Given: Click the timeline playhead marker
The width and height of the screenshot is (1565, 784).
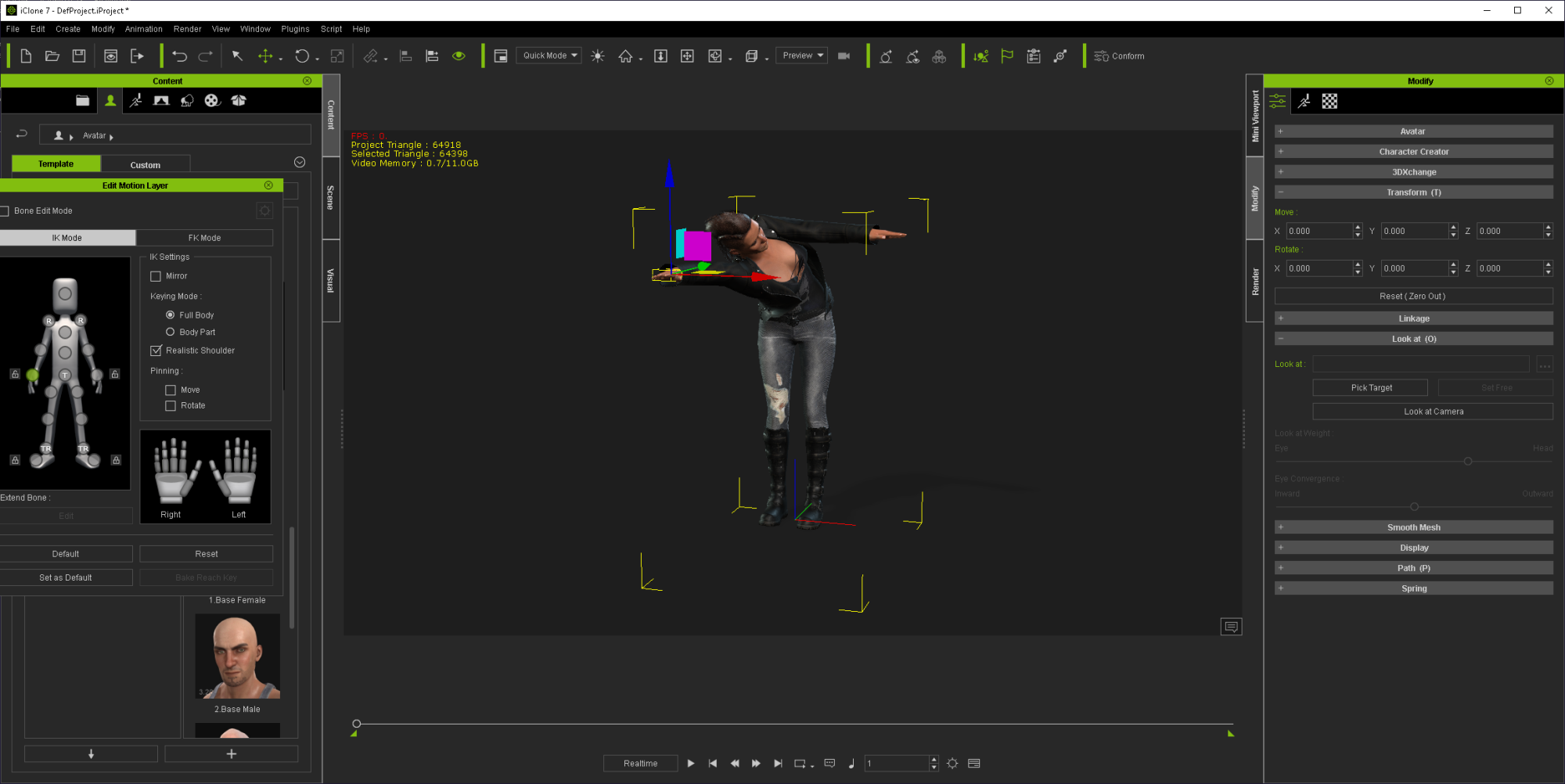Looking at the screenshot, I should (357, 724).
